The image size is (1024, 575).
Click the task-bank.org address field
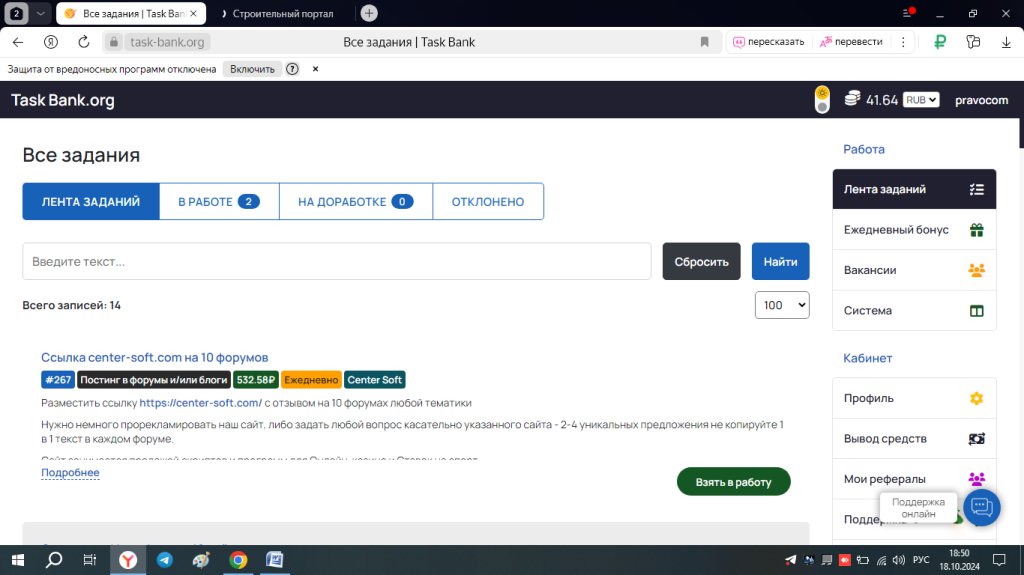point(167,42)
